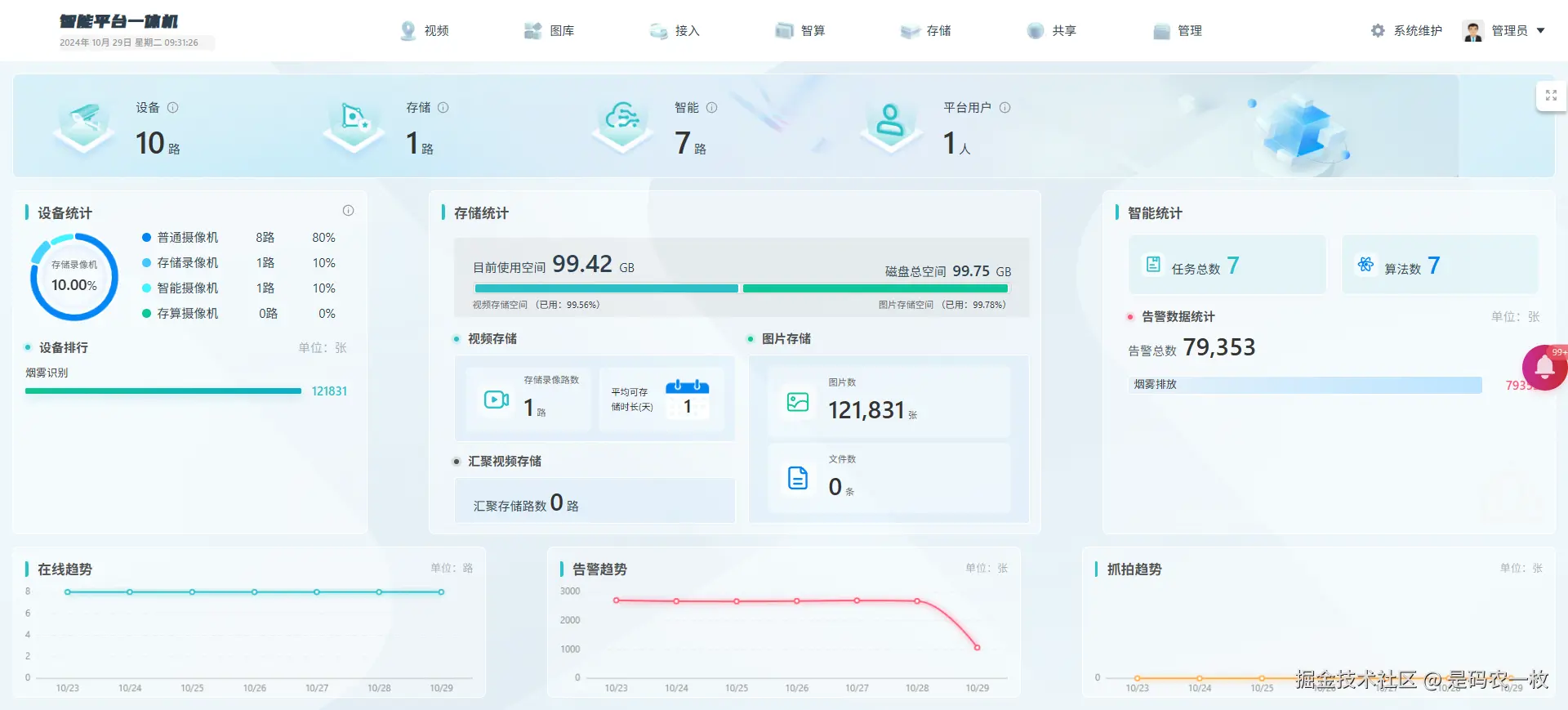Click the 汇聚存储路数 field
The height and width of the screenshot is (710, 1568).
(x=595, y=502)
